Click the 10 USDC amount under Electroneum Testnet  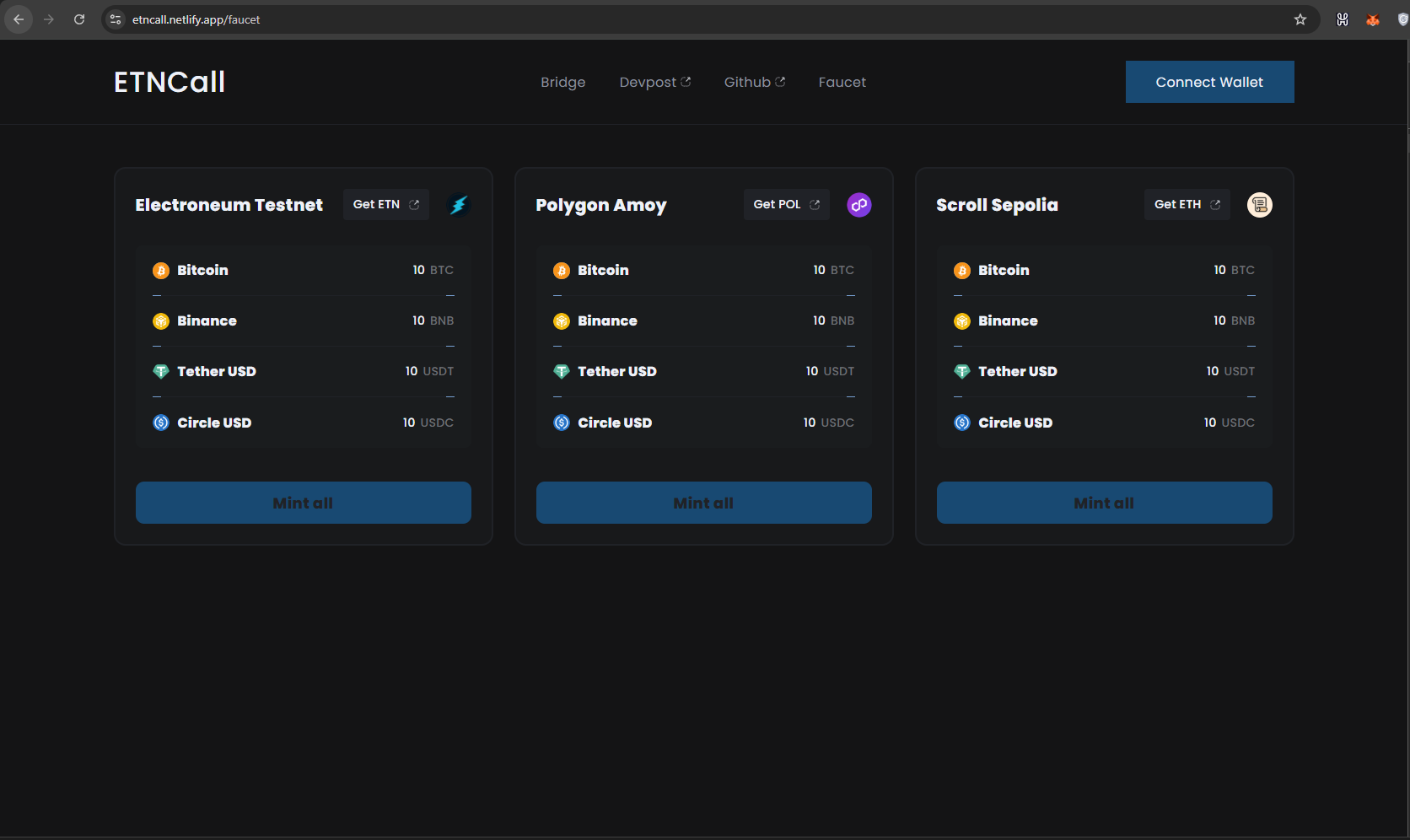click(x=428, y=423)
